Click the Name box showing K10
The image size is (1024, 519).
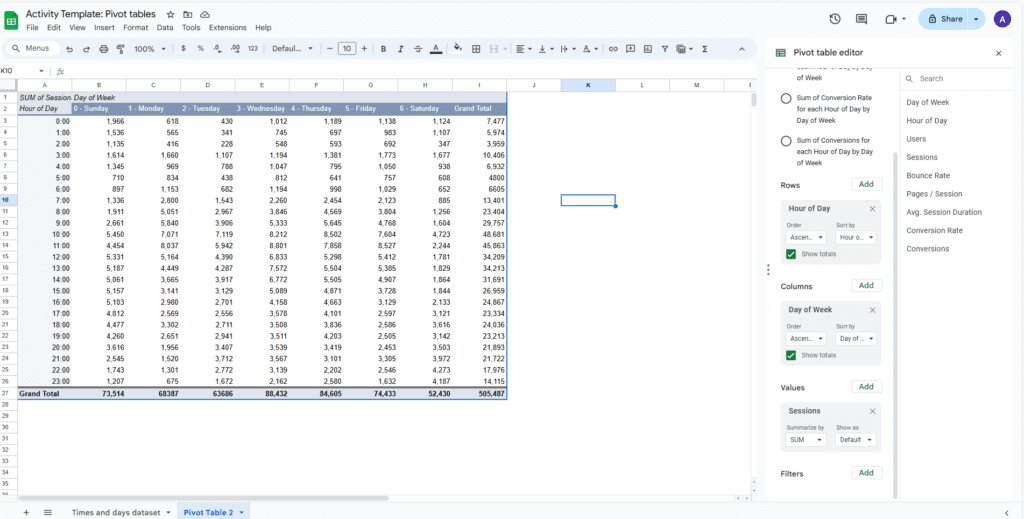[20, 71]
